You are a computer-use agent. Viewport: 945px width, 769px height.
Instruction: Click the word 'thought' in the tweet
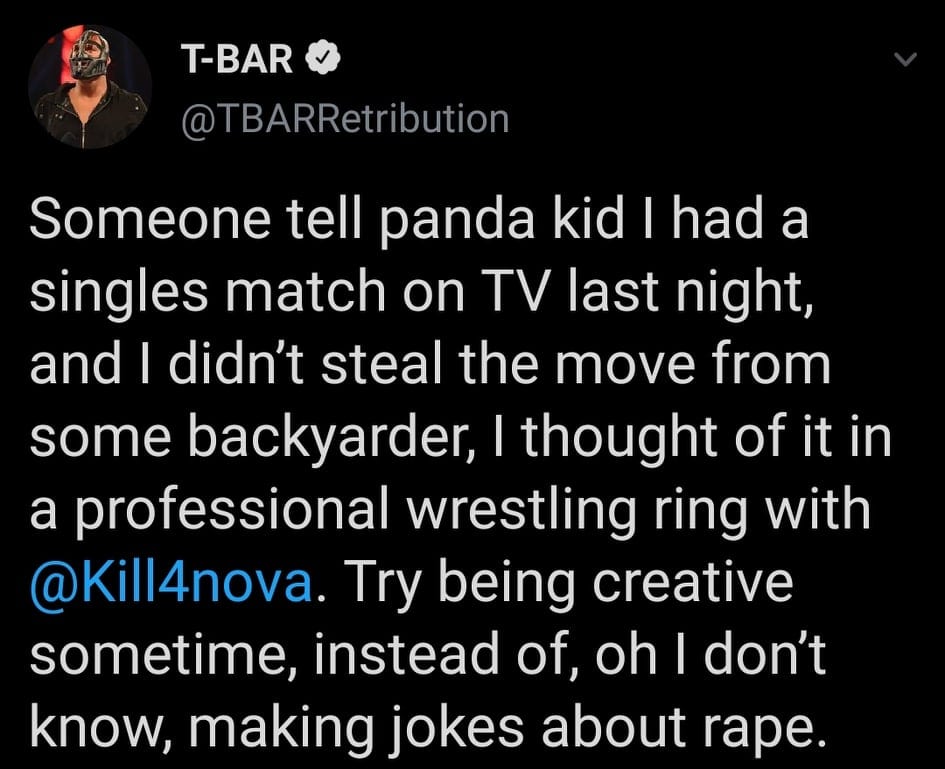point(620,438)
